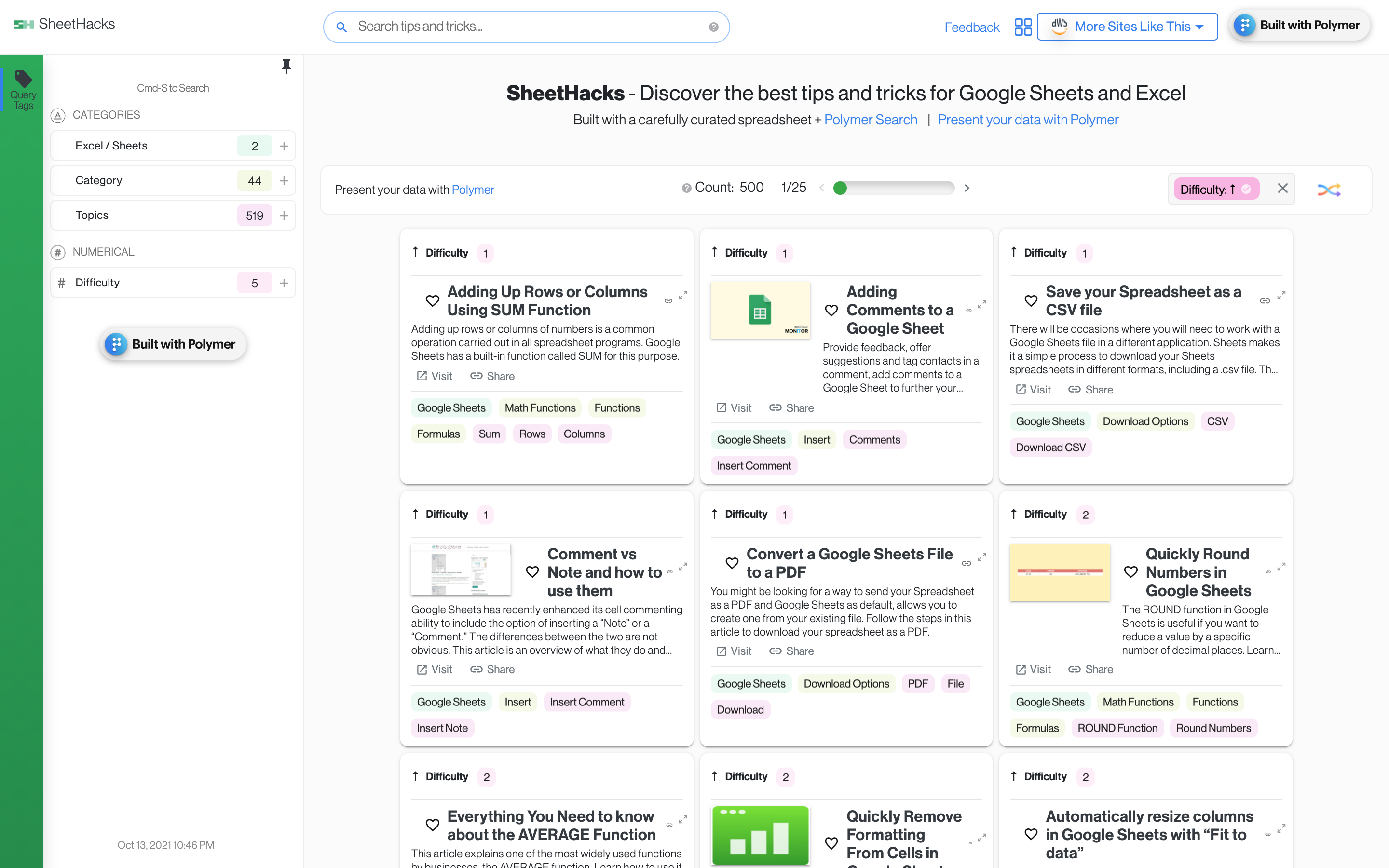Visit the Adding Up Rows SUM article
Viewport: 1389px width, 868px height.
435,376
